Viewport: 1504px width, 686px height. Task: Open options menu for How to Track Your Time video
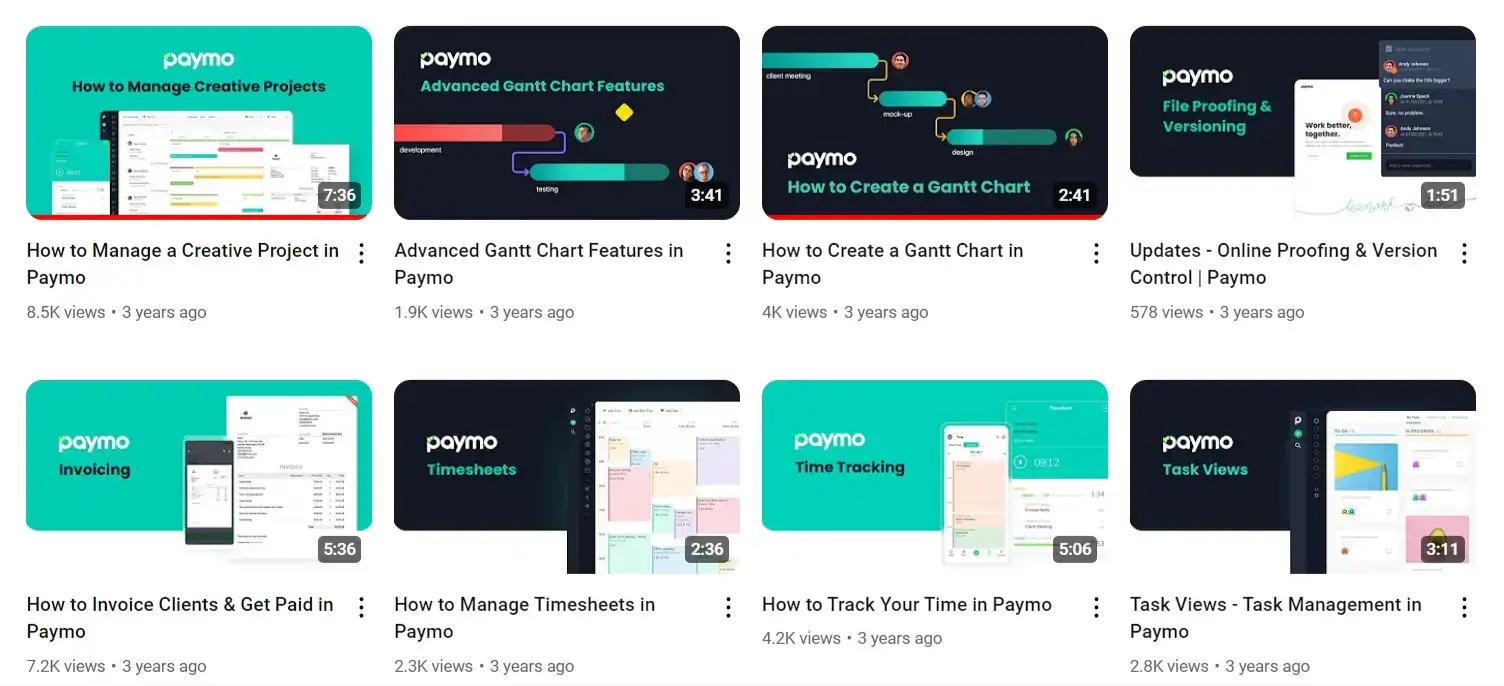pyautogui.click(x=1097, y=607)
